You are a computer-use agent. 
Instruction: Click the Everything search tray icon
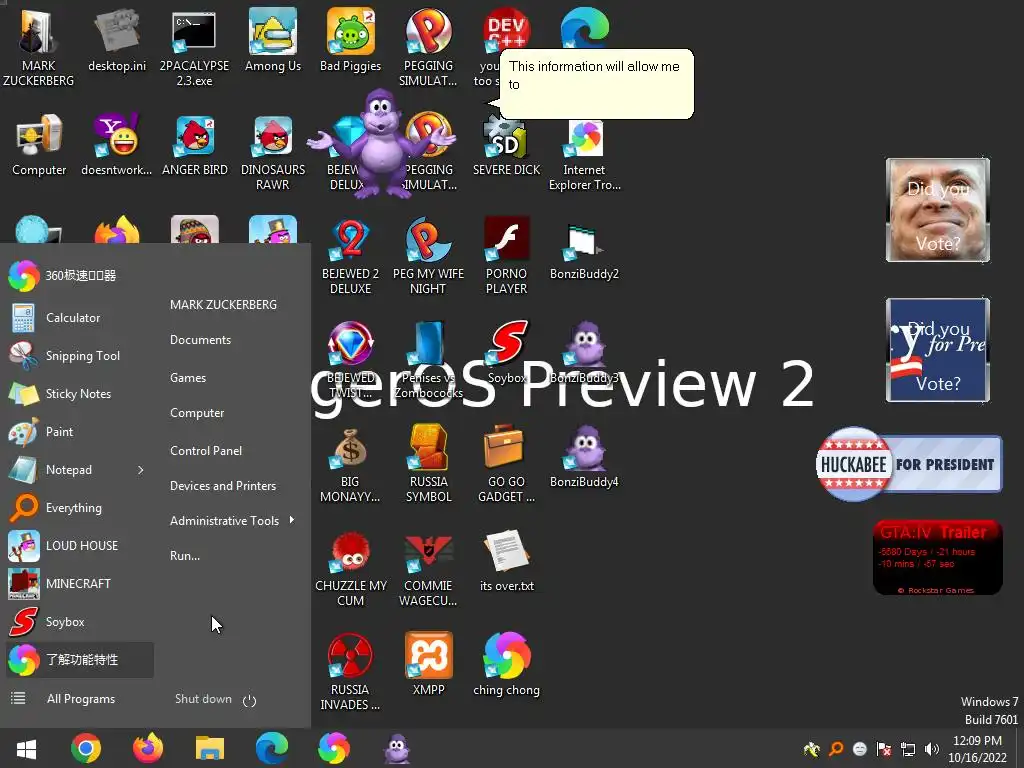(x=836, y=749)
